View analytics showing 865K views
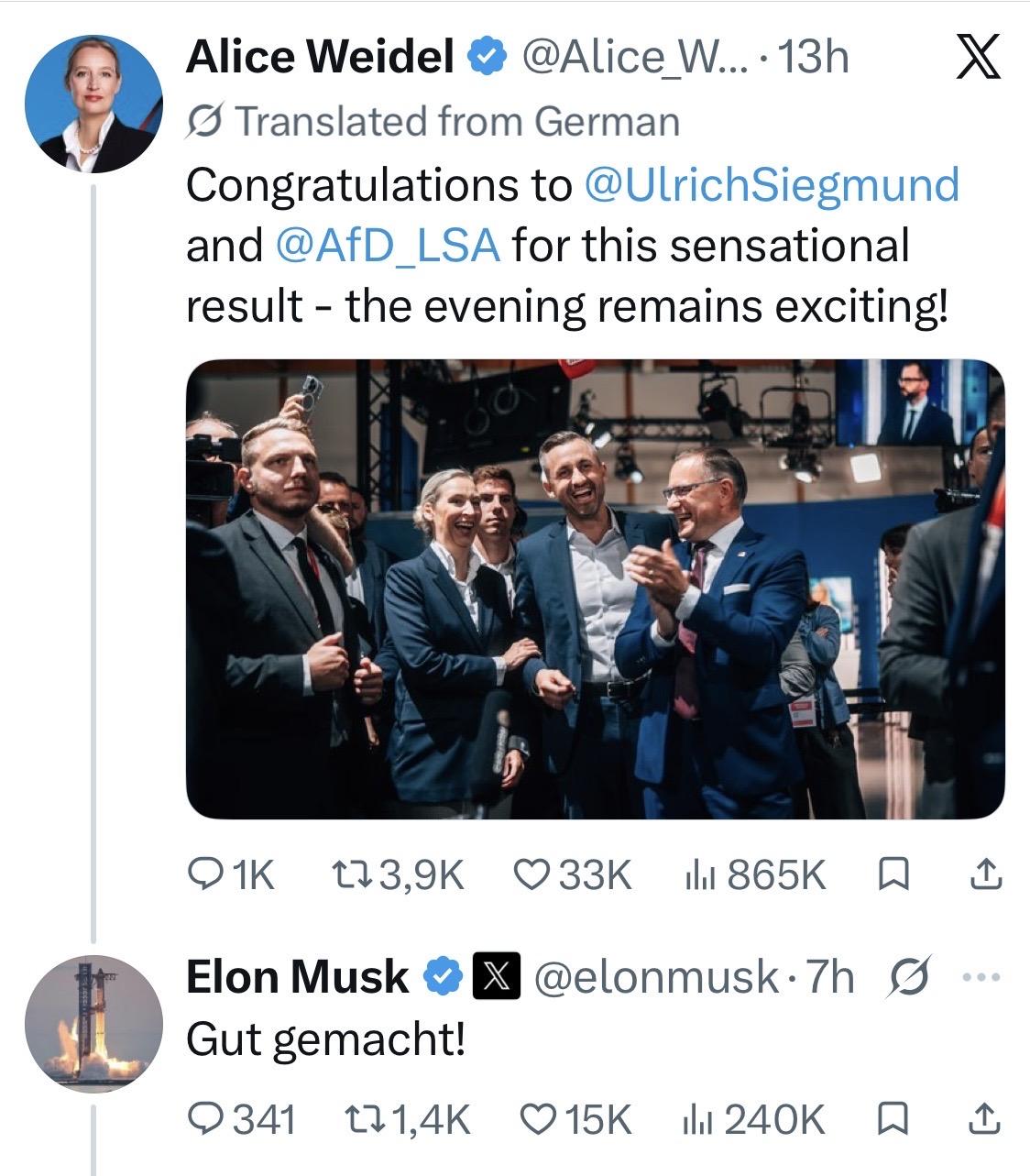Screen dimensions: 1030x1176 coord(755,874)
